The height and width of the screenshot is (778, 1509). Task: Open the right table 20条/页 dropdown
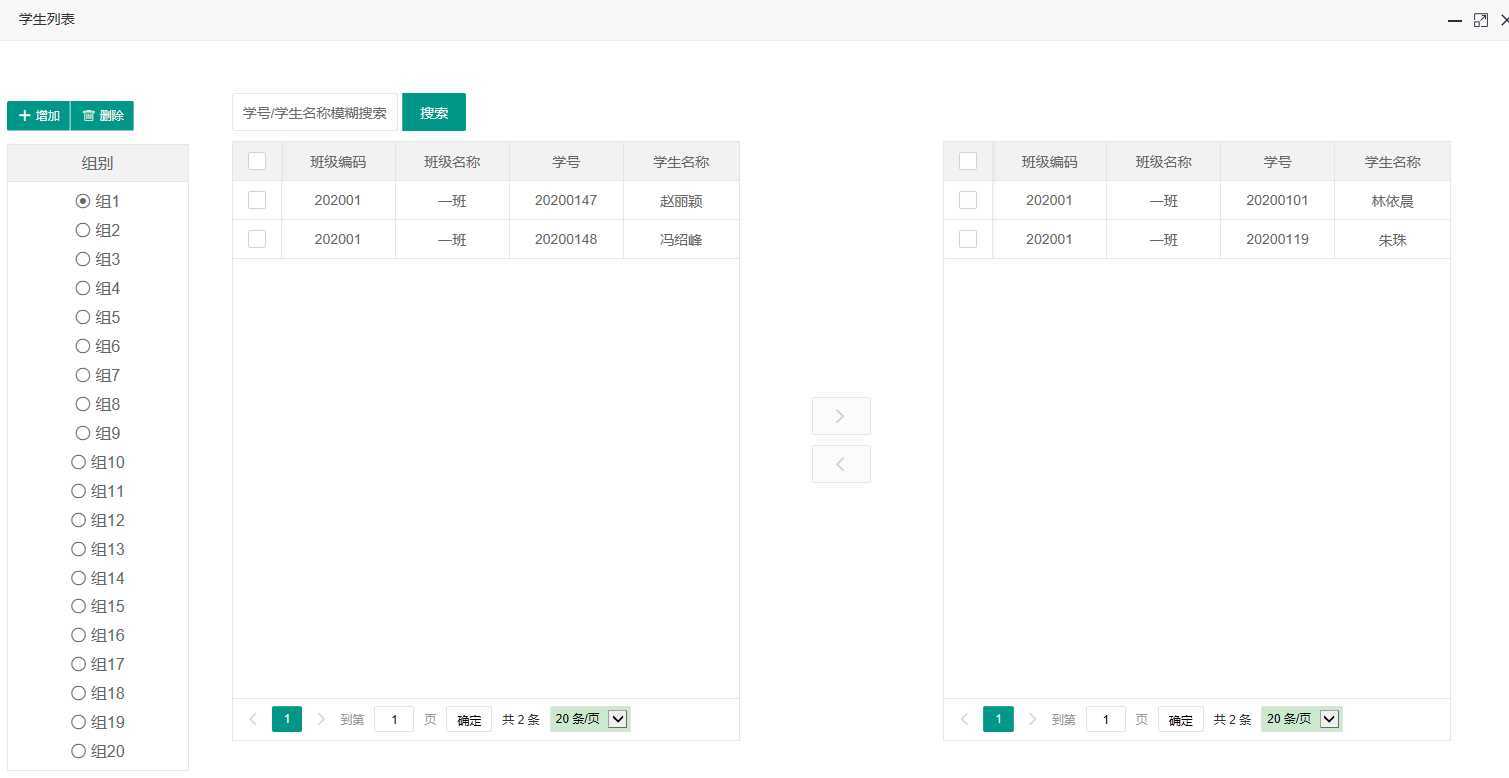pos(1301,719)
